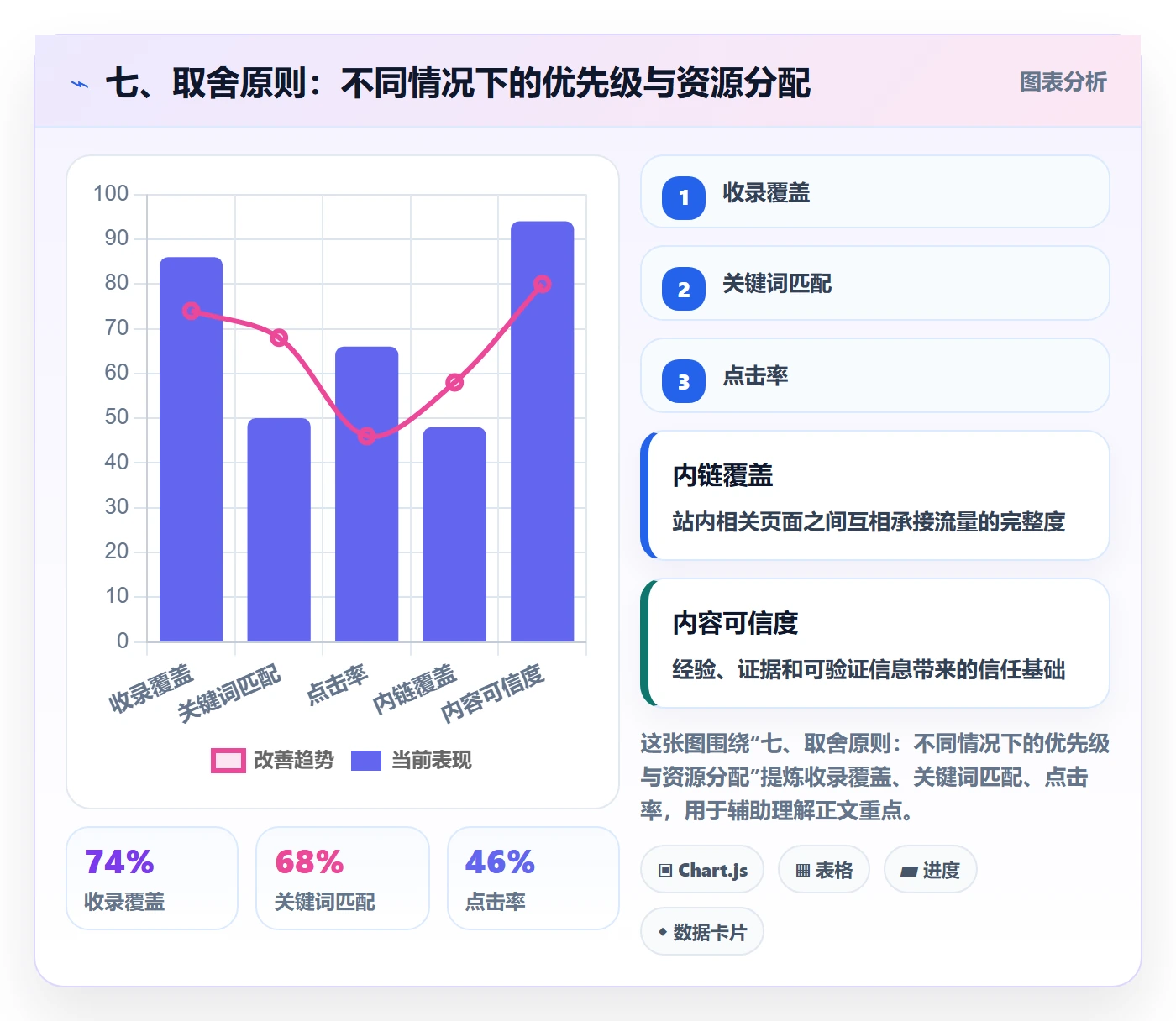
Task: Click the y-axis value 100
Action: 111,194
